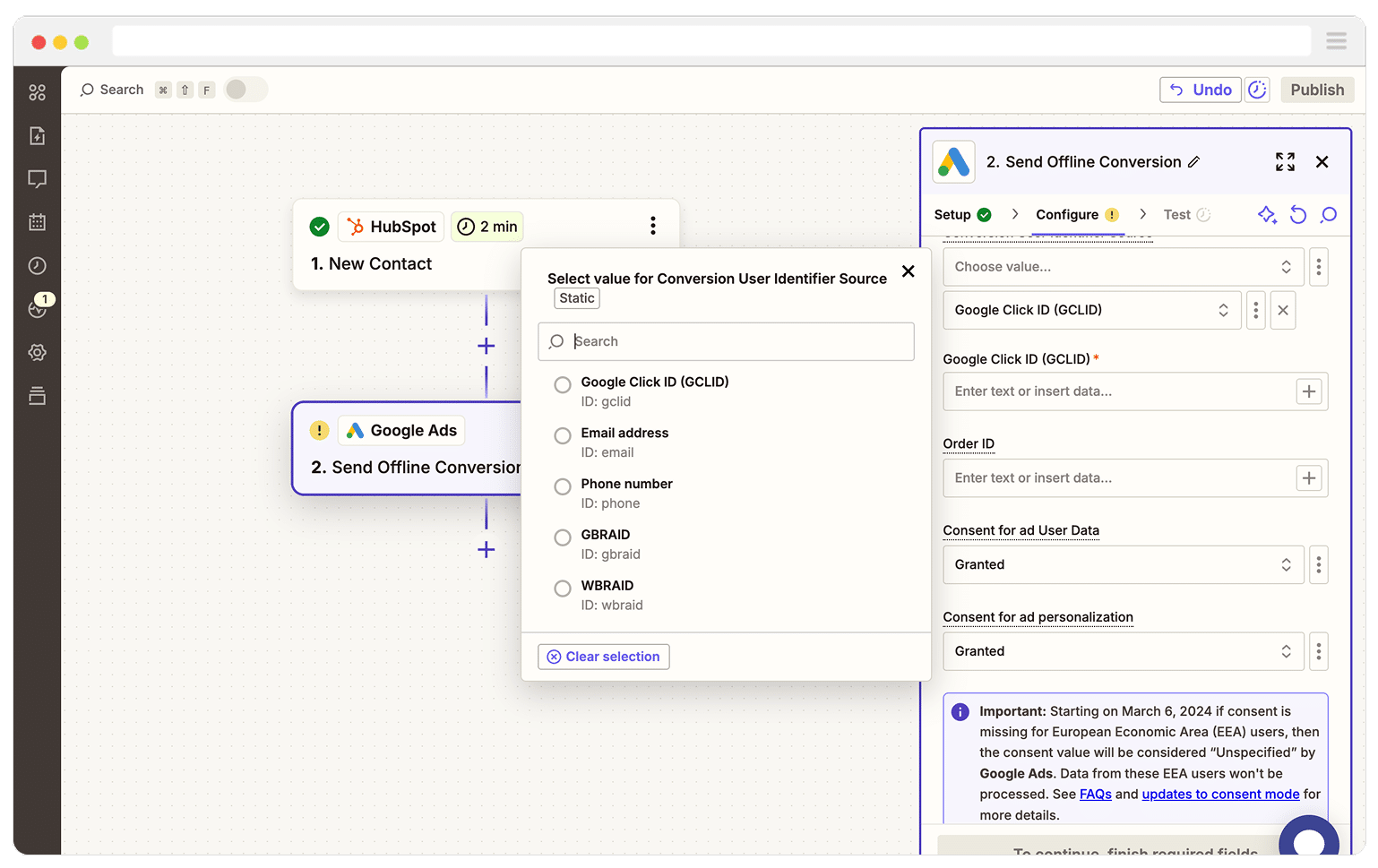Click the refresh fields icon in panel
Viewport: 1378px width, 868px height.
click(x=1298, y=214)
